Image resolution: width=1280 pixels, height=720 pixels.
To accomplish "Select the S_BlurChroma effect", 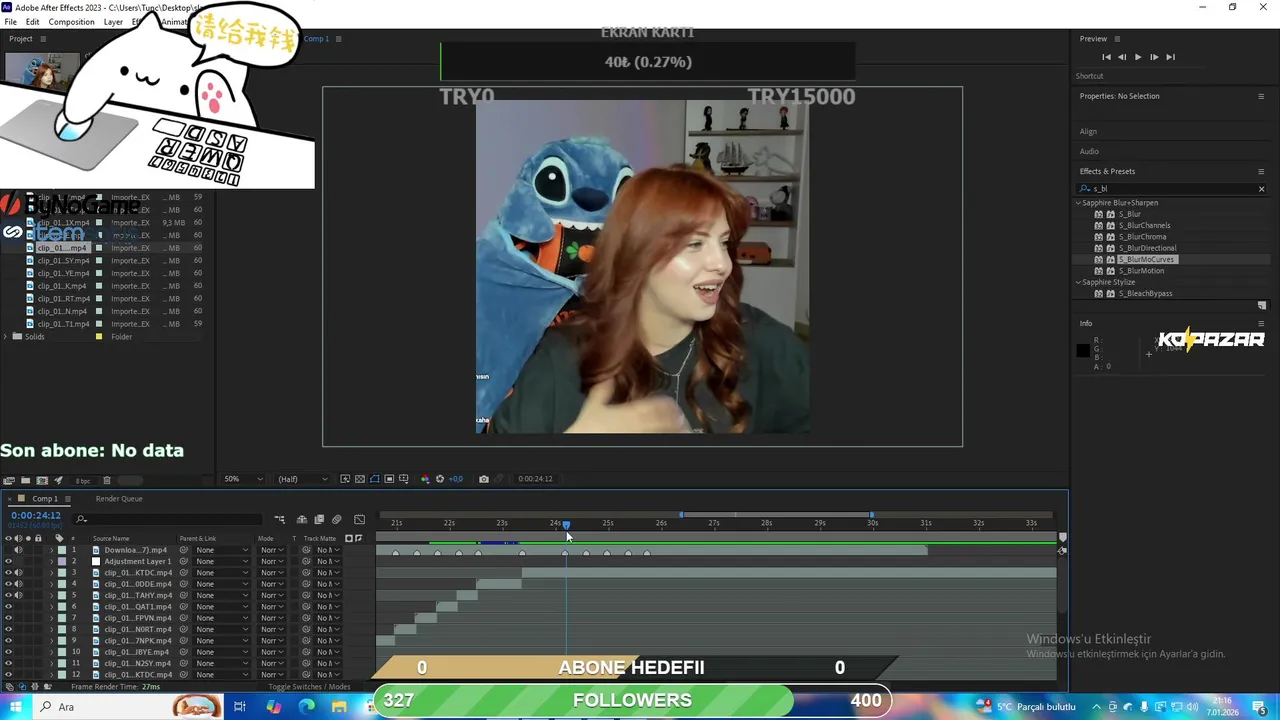I will (1142, 237).
